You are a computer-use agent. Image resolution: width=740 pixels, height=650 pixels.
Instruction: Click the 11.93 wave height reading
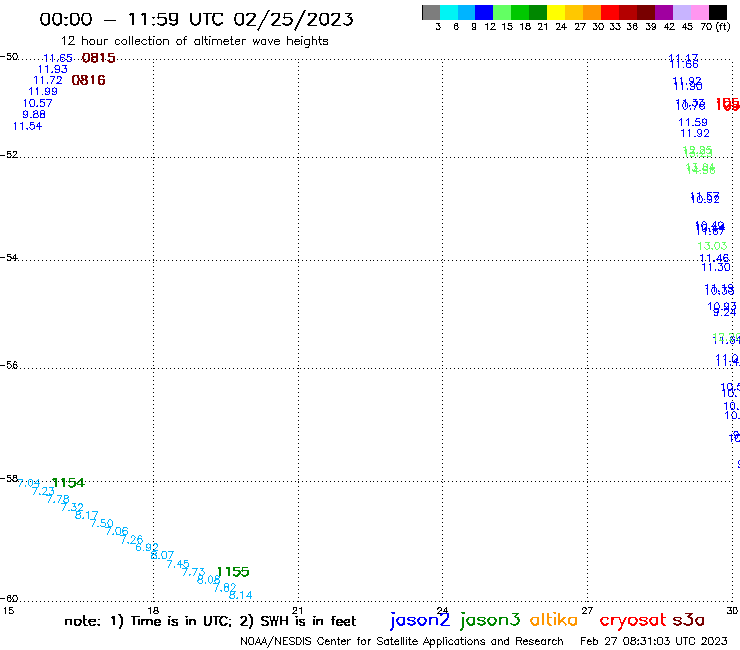[x=53, y=69]
